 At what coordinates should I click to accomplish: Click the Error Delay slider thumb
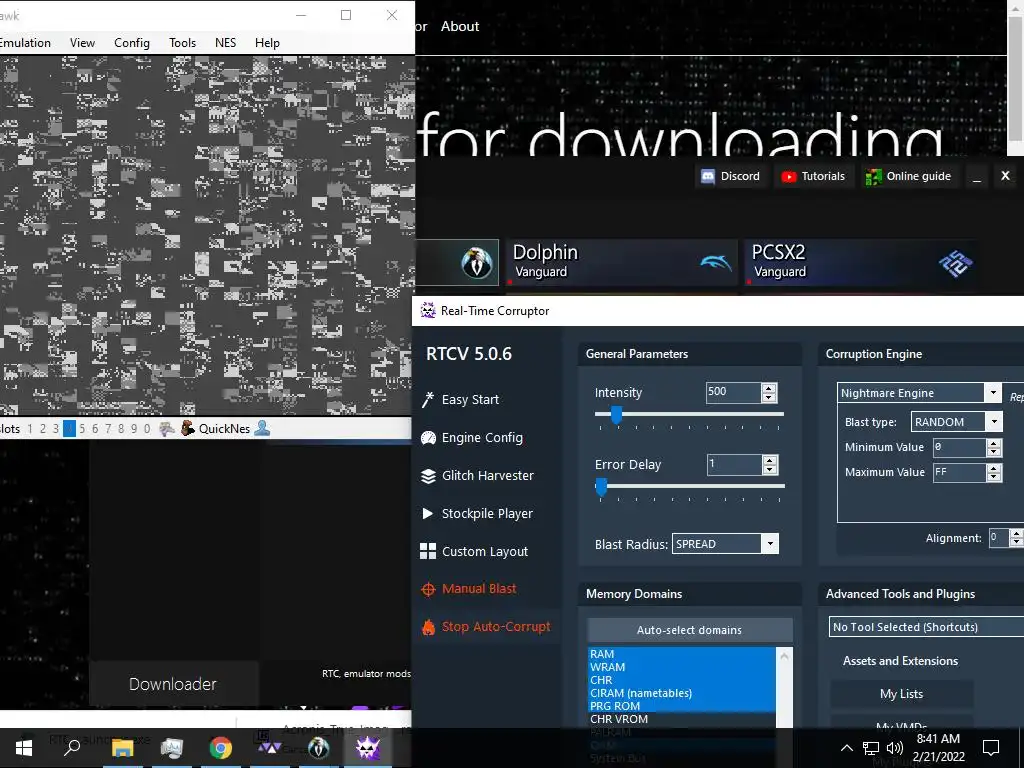(x=601, y=487)
